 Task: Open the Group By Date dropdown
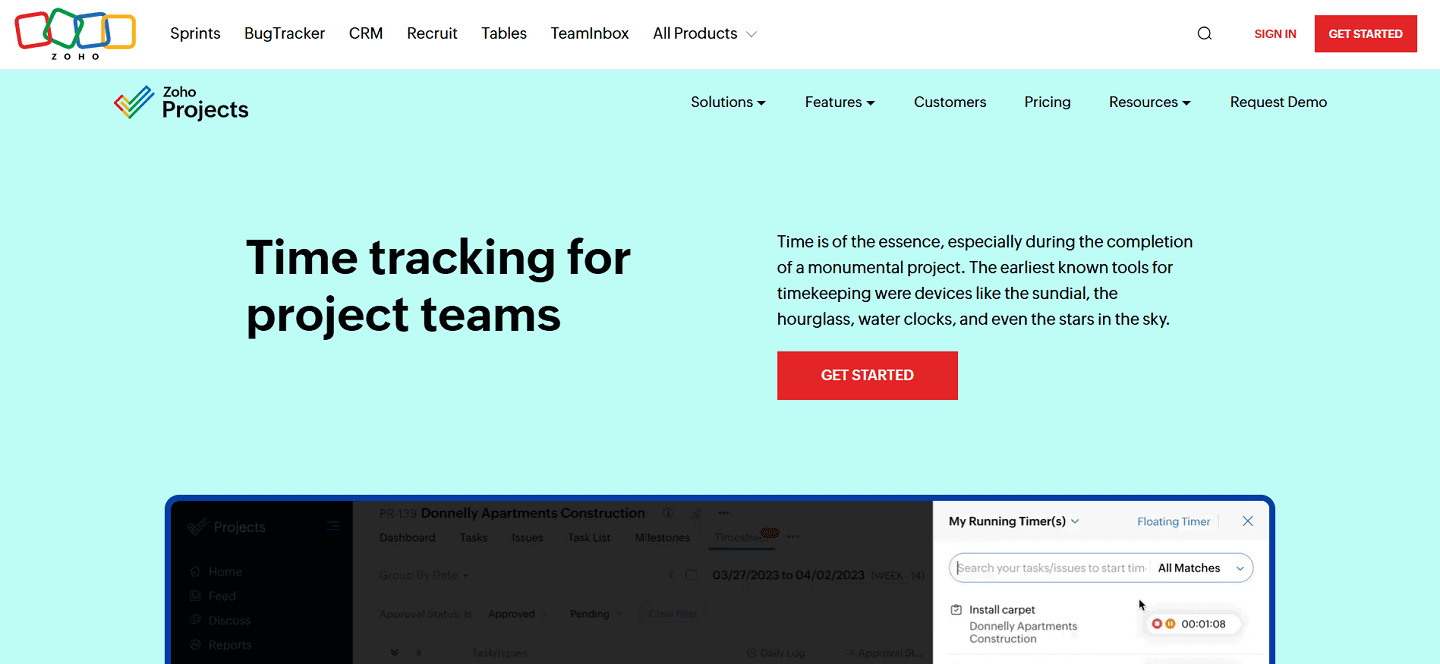pyautogui.click(x=423, y=575)
